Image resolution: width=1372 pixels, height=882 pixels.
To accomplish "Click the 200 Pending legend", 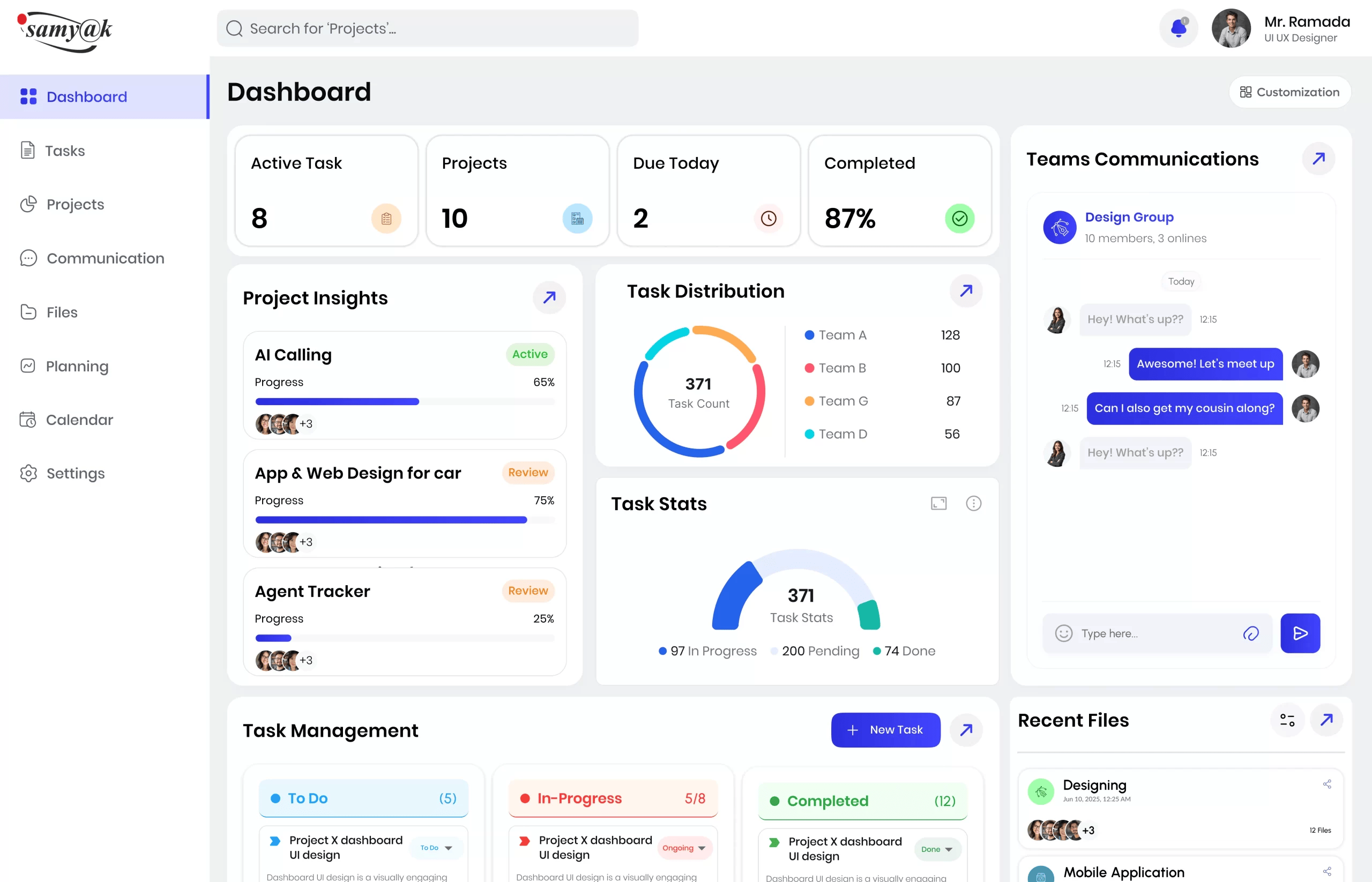I will click(815, 651).
